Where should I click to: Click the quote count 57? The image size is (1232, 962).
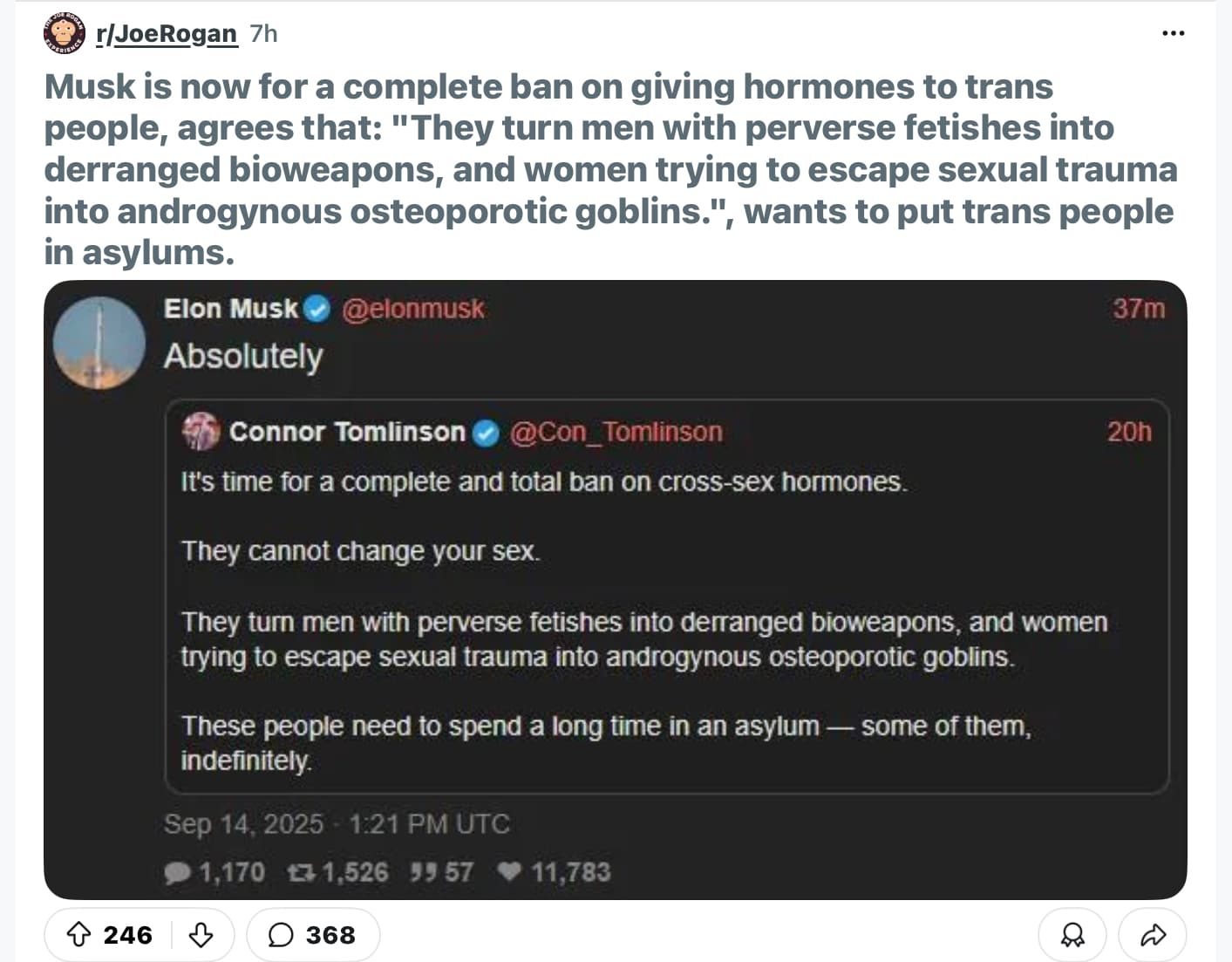[442, 872]
